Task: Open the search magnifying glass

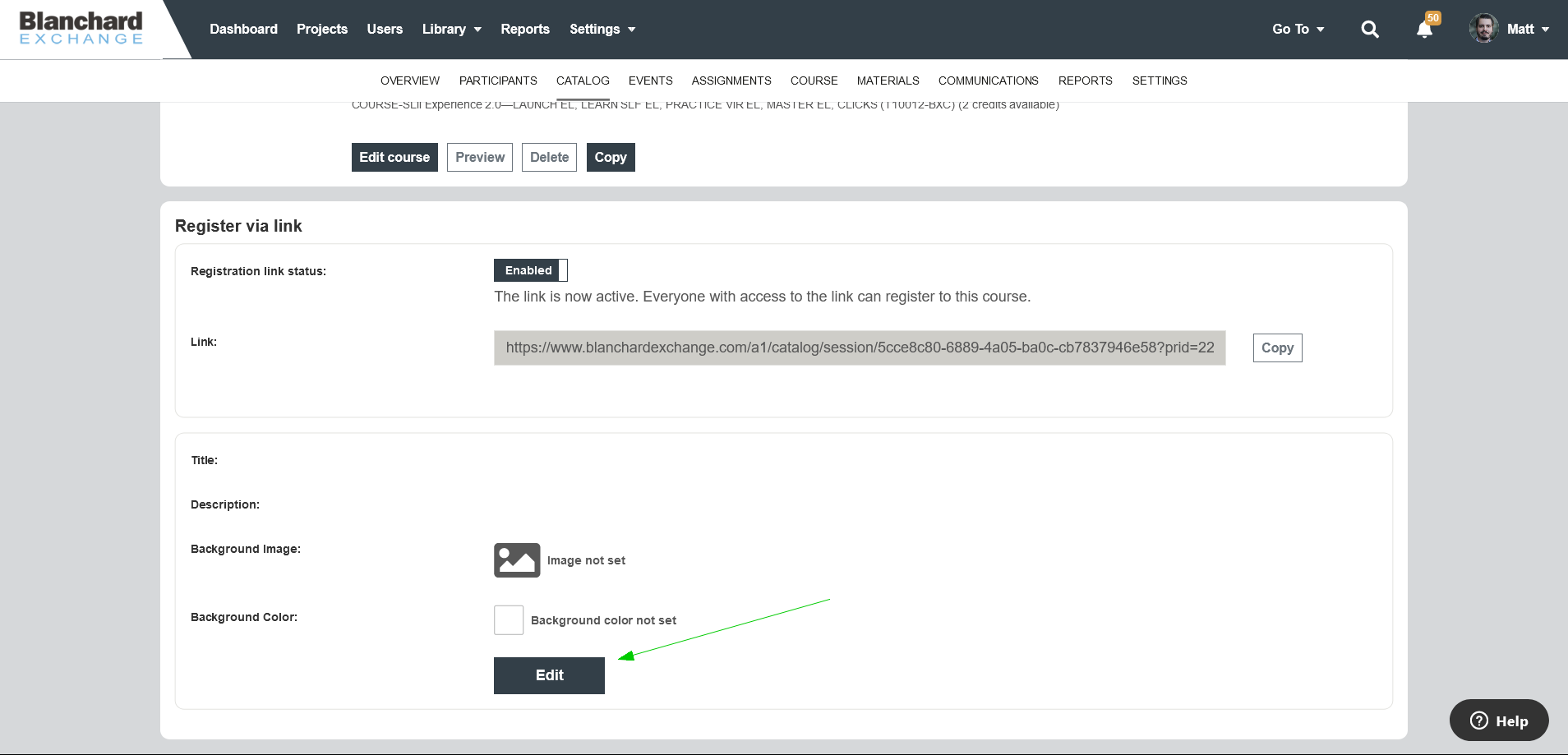Action: tap(1369, 29)
